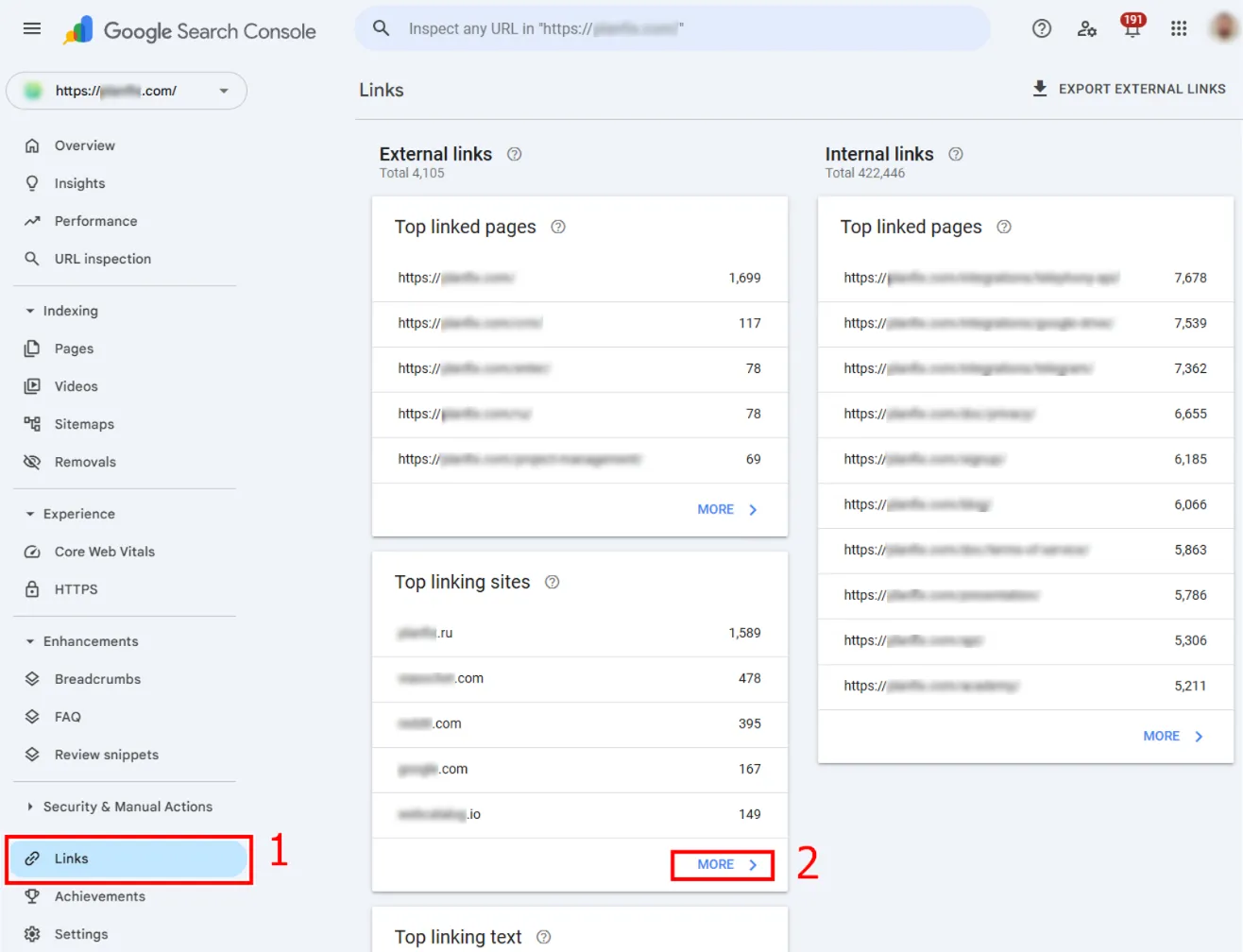Open the Google apps grid
The image size is (1243, 952).
coord(1179,28)
